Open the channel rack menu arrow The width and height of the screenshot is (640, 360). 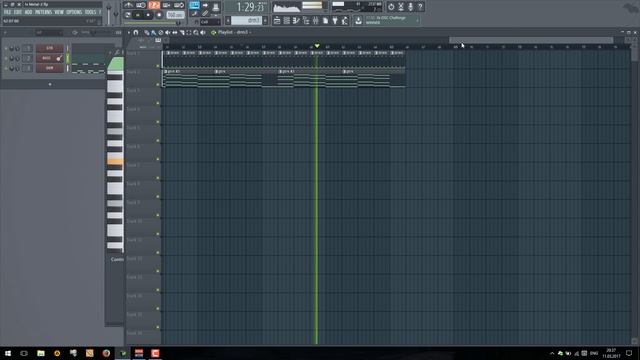[5, 32]
